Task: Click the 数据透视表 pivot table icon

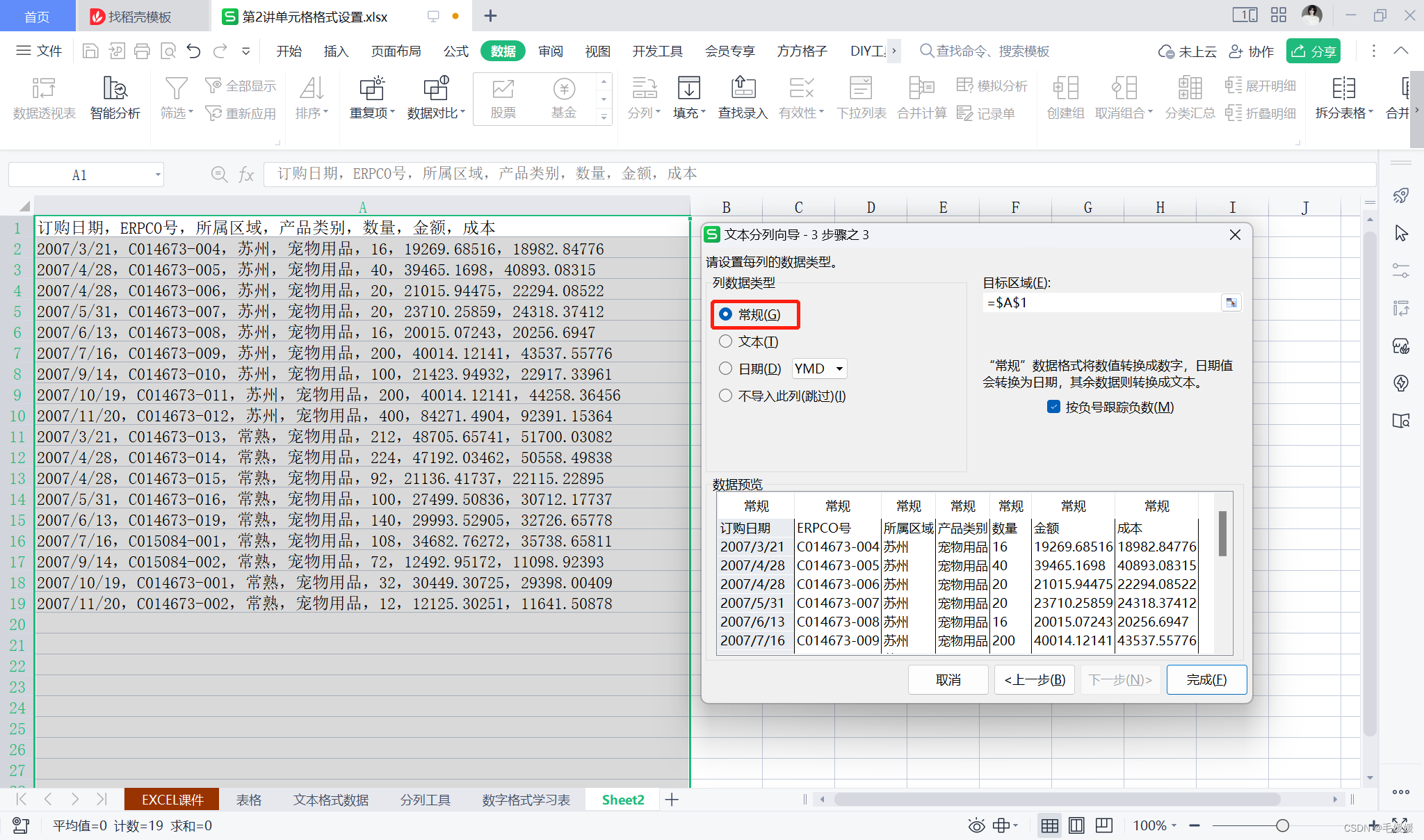Action: 44,88
